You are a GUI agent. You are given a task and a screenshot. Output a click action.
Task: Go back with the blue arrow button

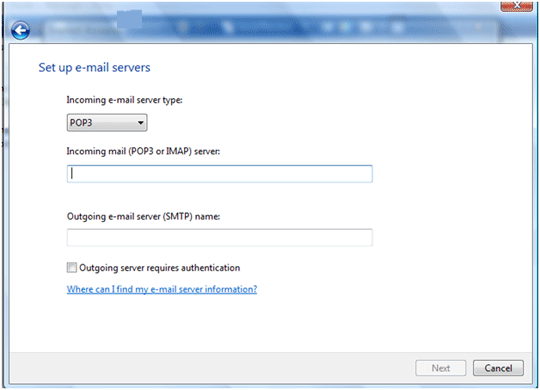[x=20, y=31]
